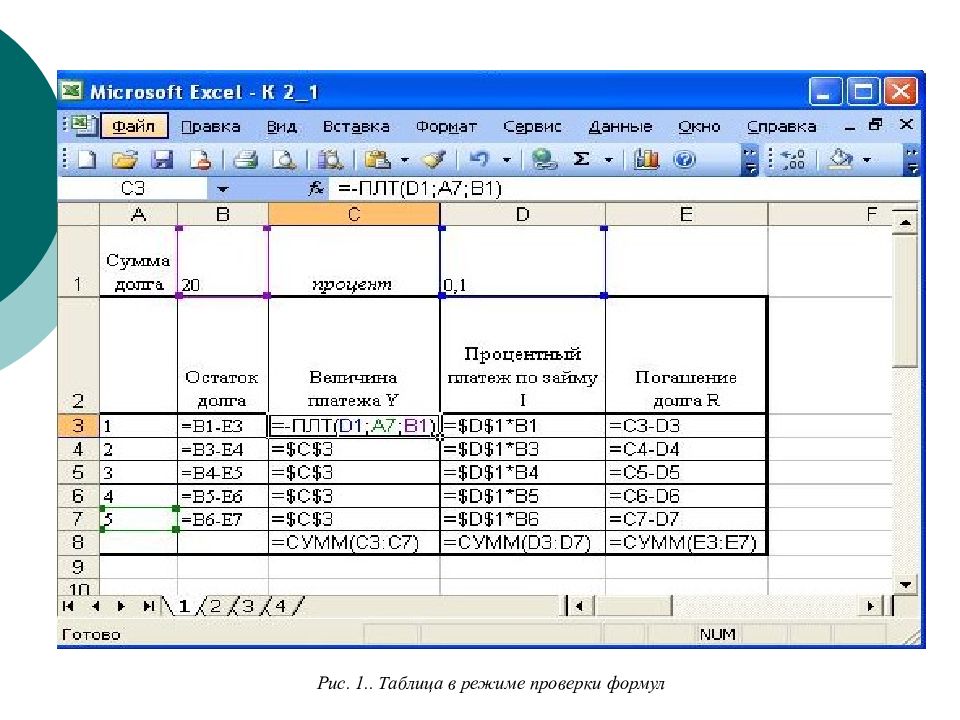Expand Standard toolbar options chevron

750,160
